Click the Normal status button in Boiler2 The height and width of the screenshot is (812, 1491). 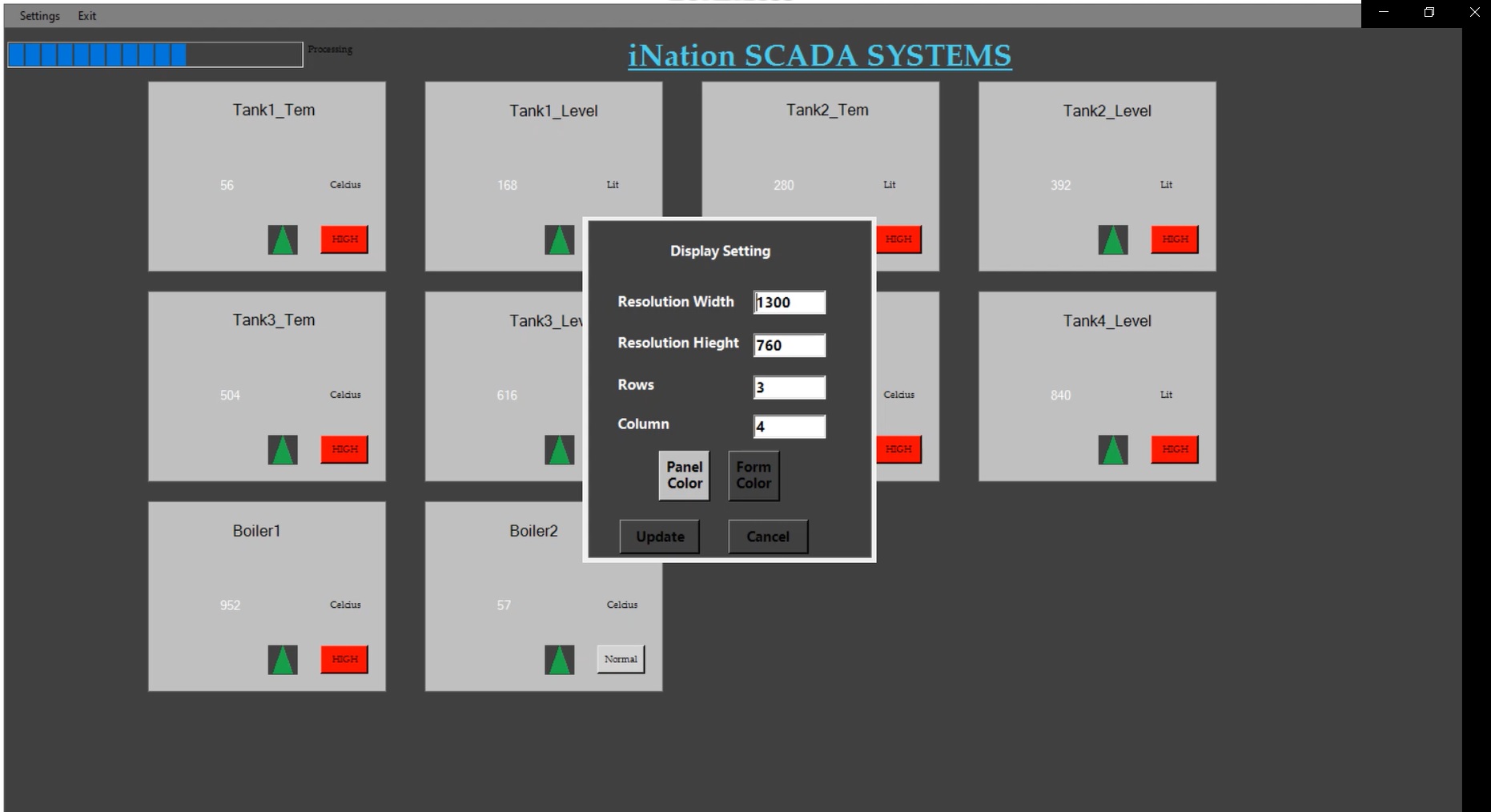(621, 659)
